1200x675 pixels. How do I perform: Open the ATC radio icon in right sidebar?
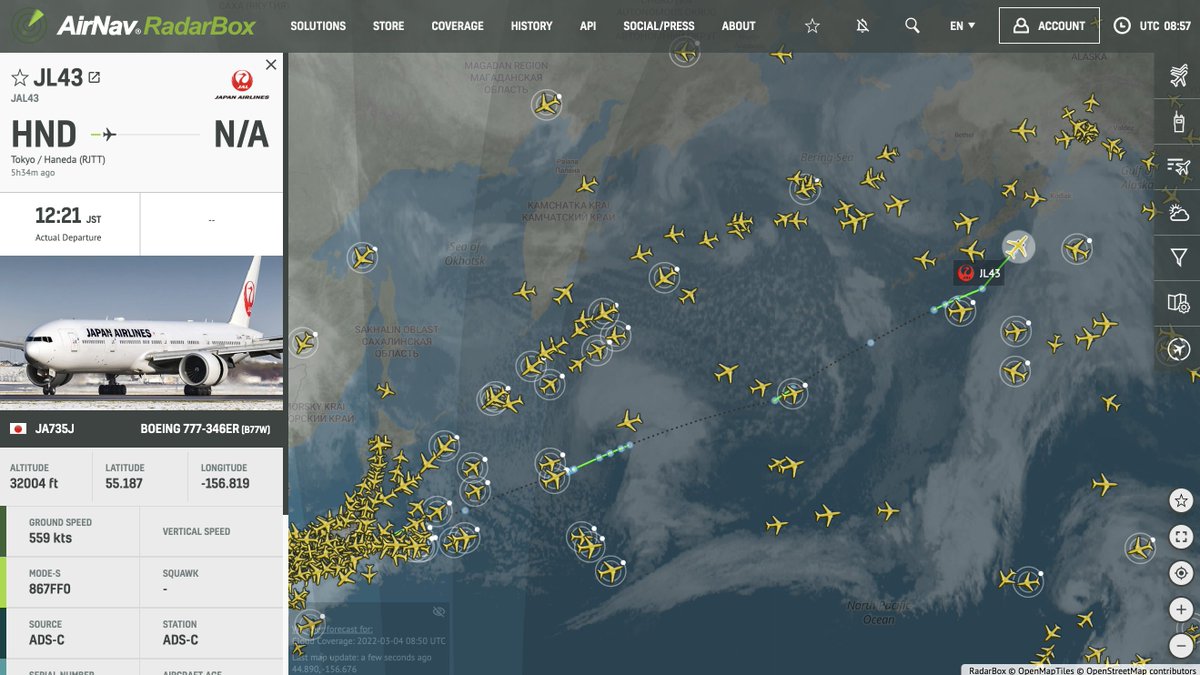(1178, 123)
